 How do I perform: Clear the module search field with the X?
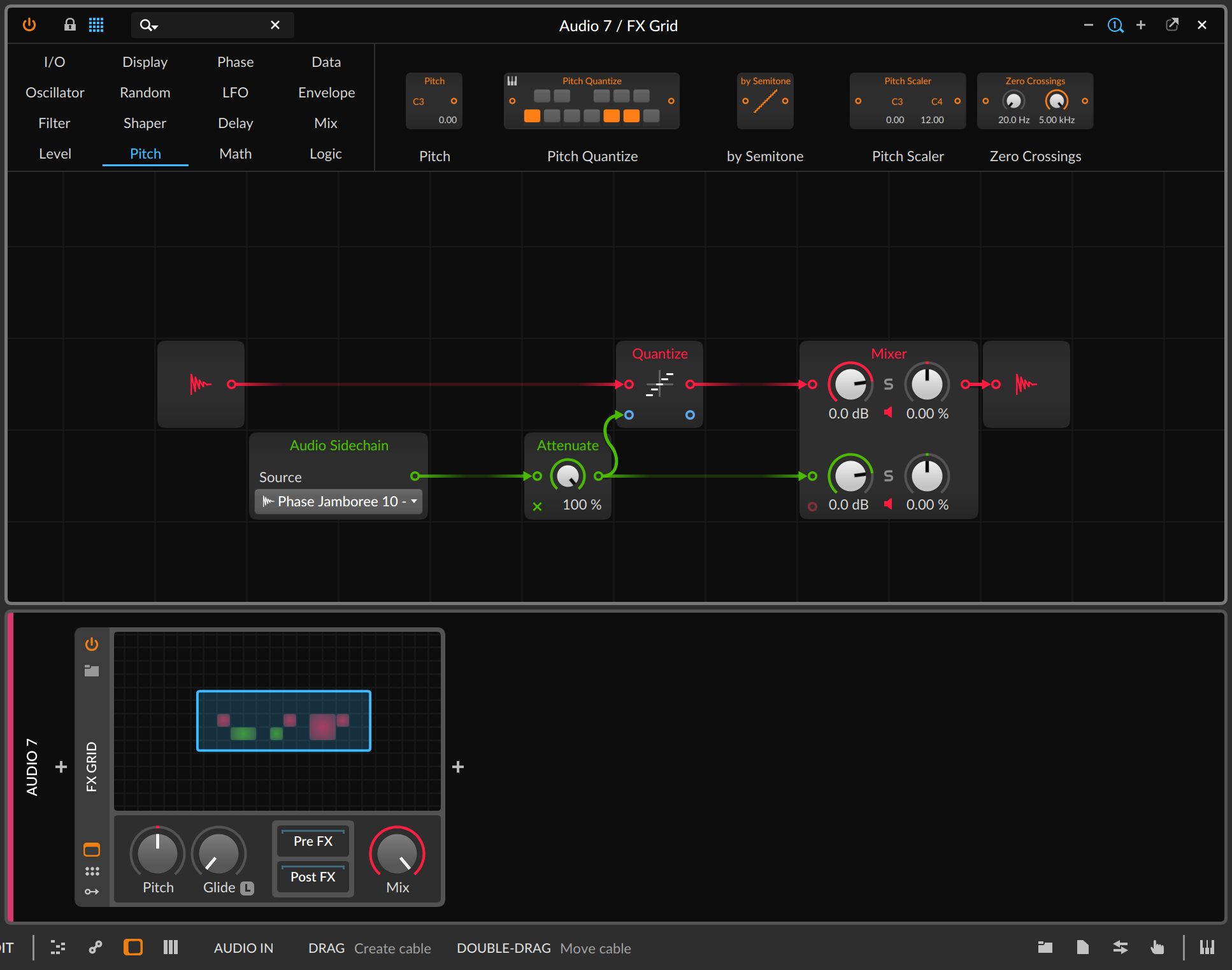[x=275, y=25]
